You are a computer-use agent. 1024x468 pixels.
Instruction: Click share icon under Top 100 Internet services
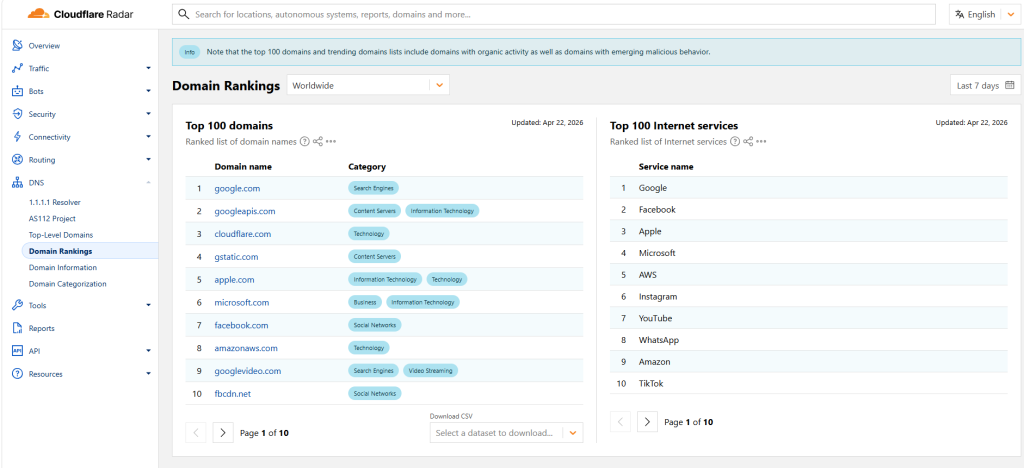point(747,142)
